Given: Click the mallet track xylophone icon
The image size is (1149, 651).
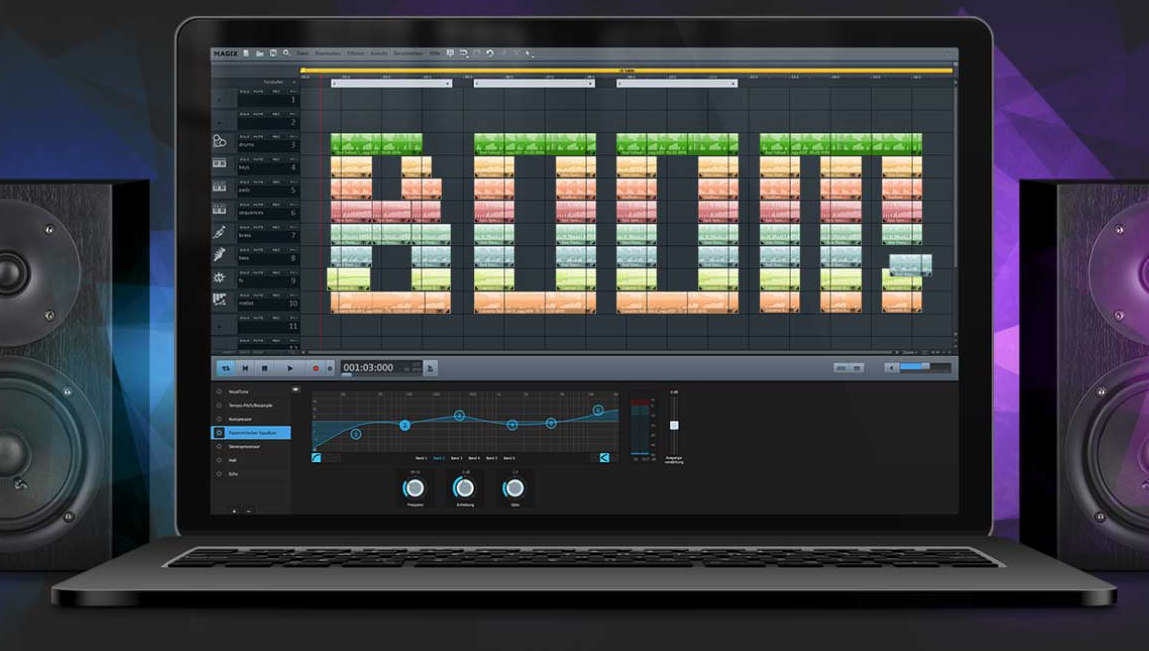Looking at the screenshot, I should (219, 300).
